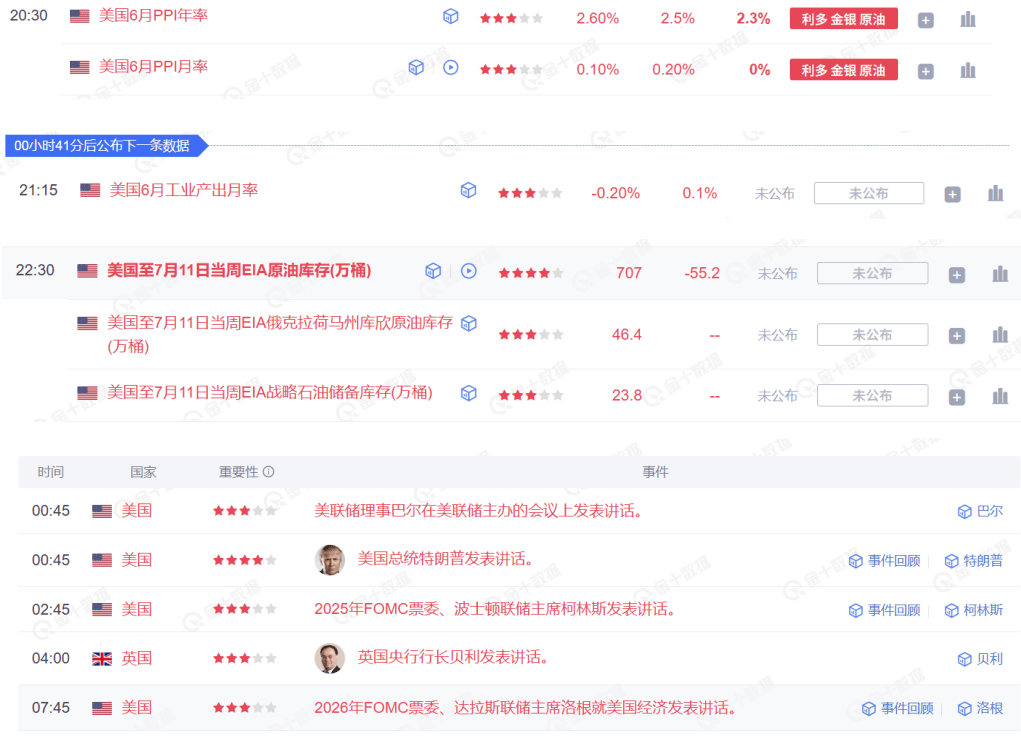This screenshot has width=1021, height=738.
Task: Open 事件回顾 for 柯林斯 speech
Action: point(884,610)
